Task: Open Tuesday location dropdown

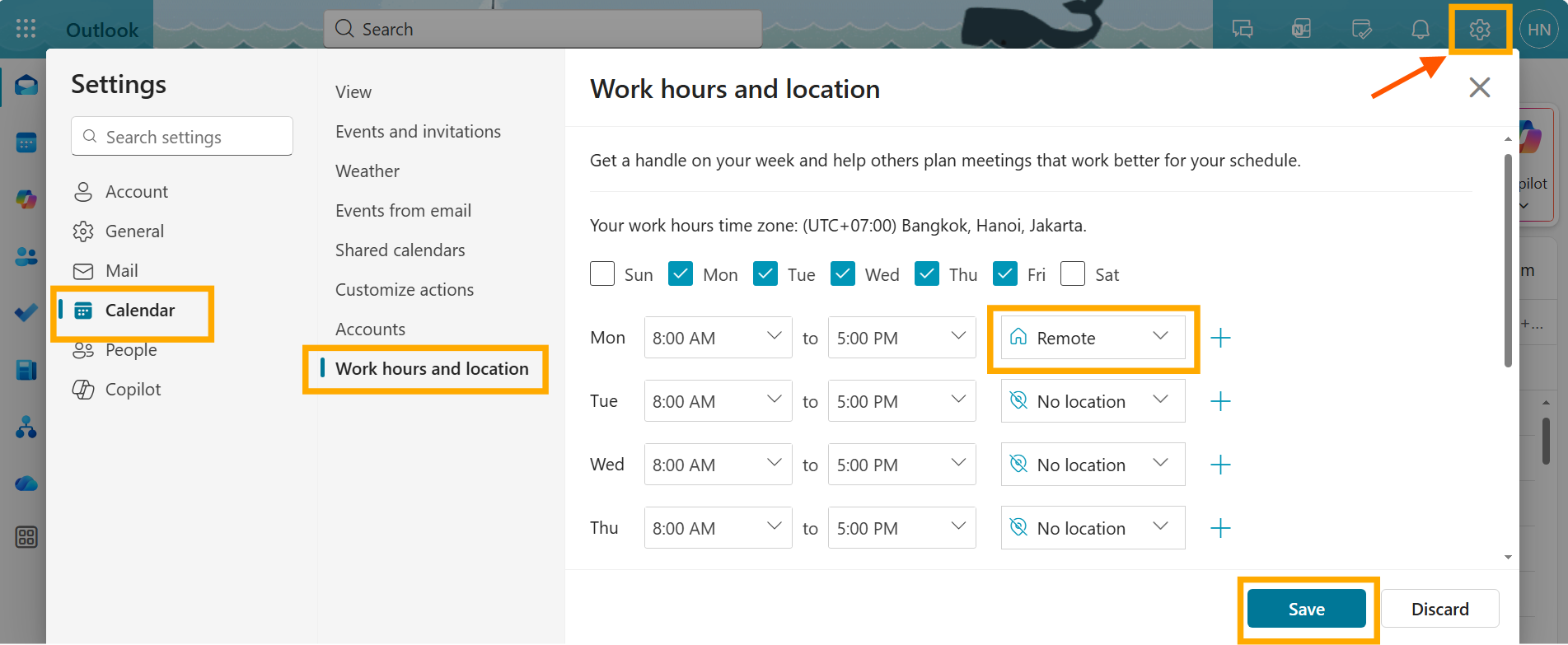Action: coord(1093,401)
